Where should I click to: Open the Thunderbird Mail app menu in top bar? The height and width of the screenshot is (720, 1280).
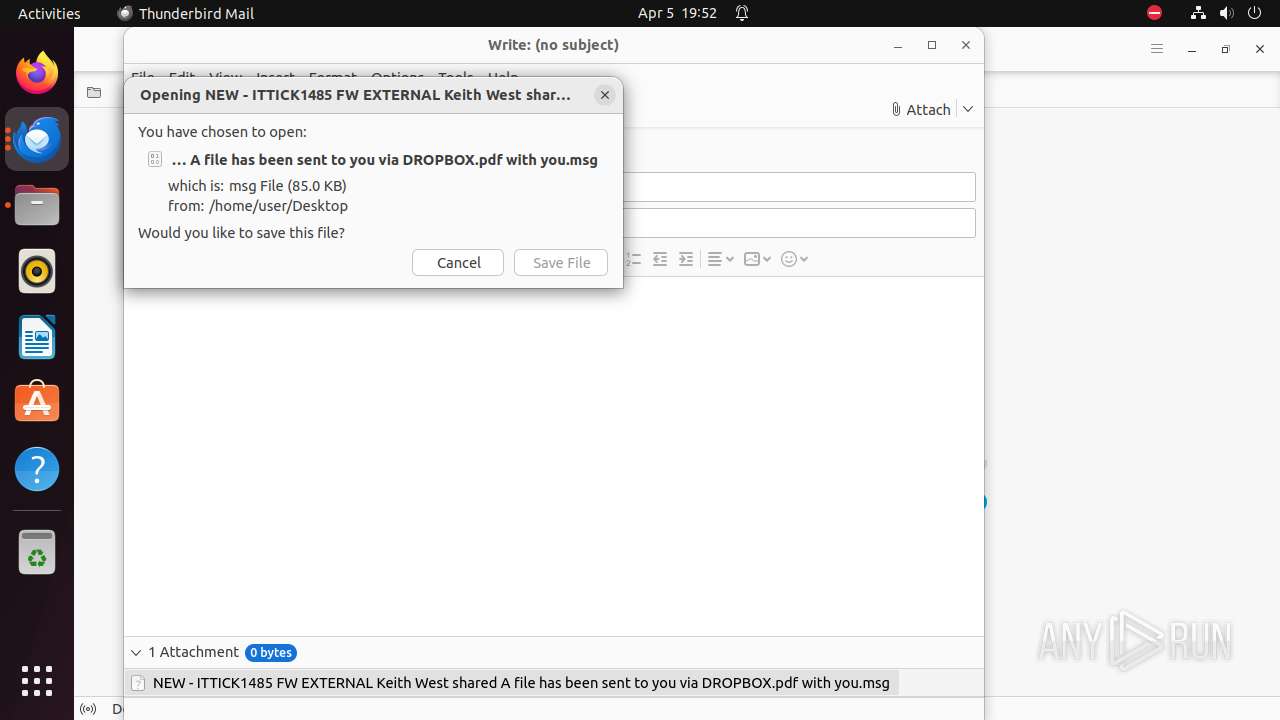point(186,13)
